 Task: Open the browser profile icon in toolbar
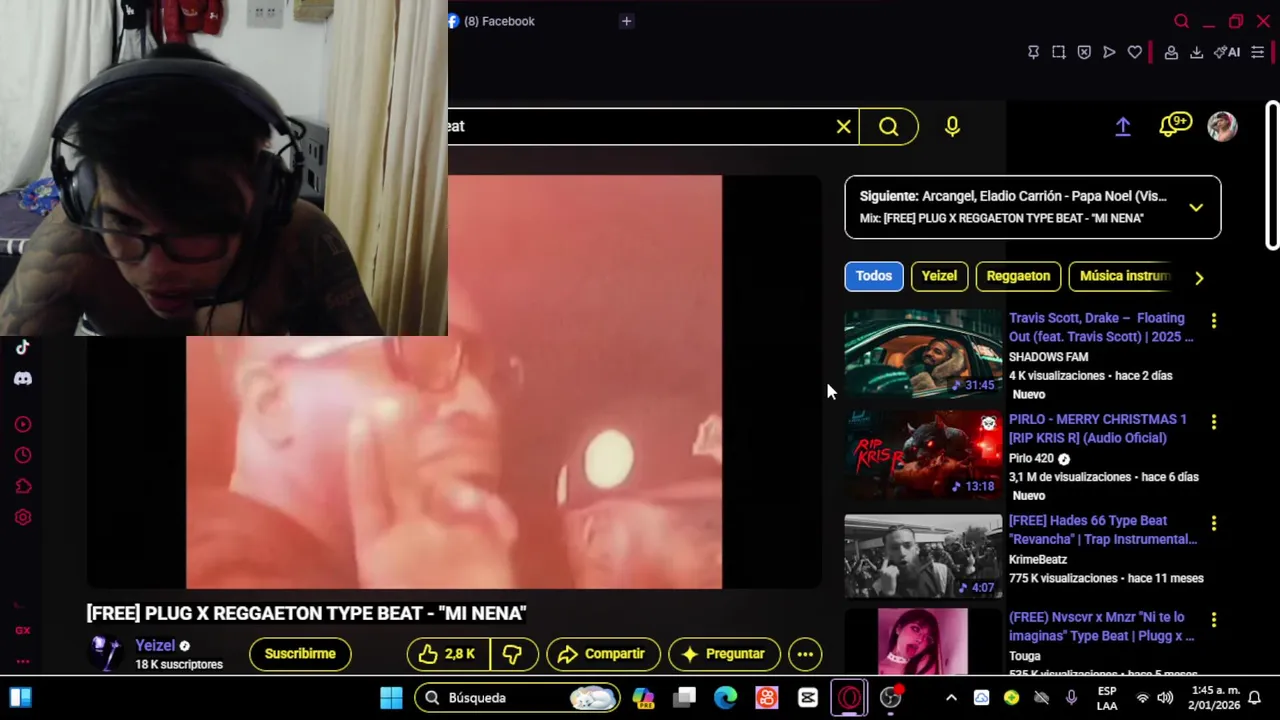click(1171, 52)
